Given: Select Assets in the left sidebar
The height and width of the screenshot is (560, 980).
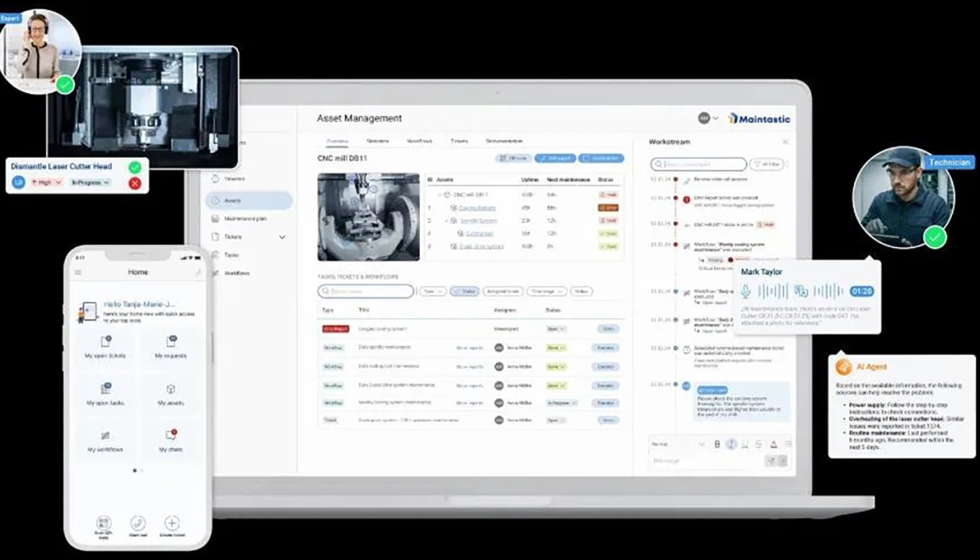Looking at the screenshot, I should pyautogui.click(x=248, y=200).
